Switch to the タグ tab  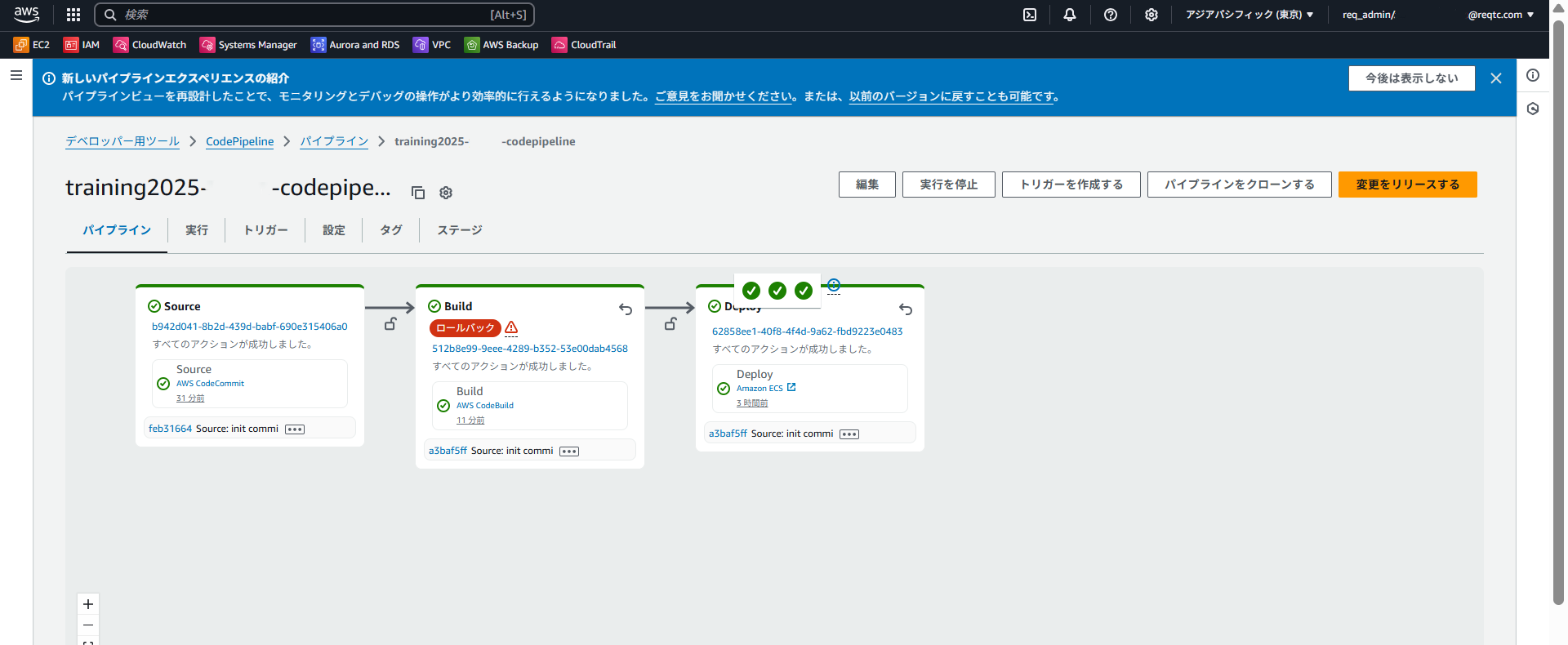coord(391,230)
